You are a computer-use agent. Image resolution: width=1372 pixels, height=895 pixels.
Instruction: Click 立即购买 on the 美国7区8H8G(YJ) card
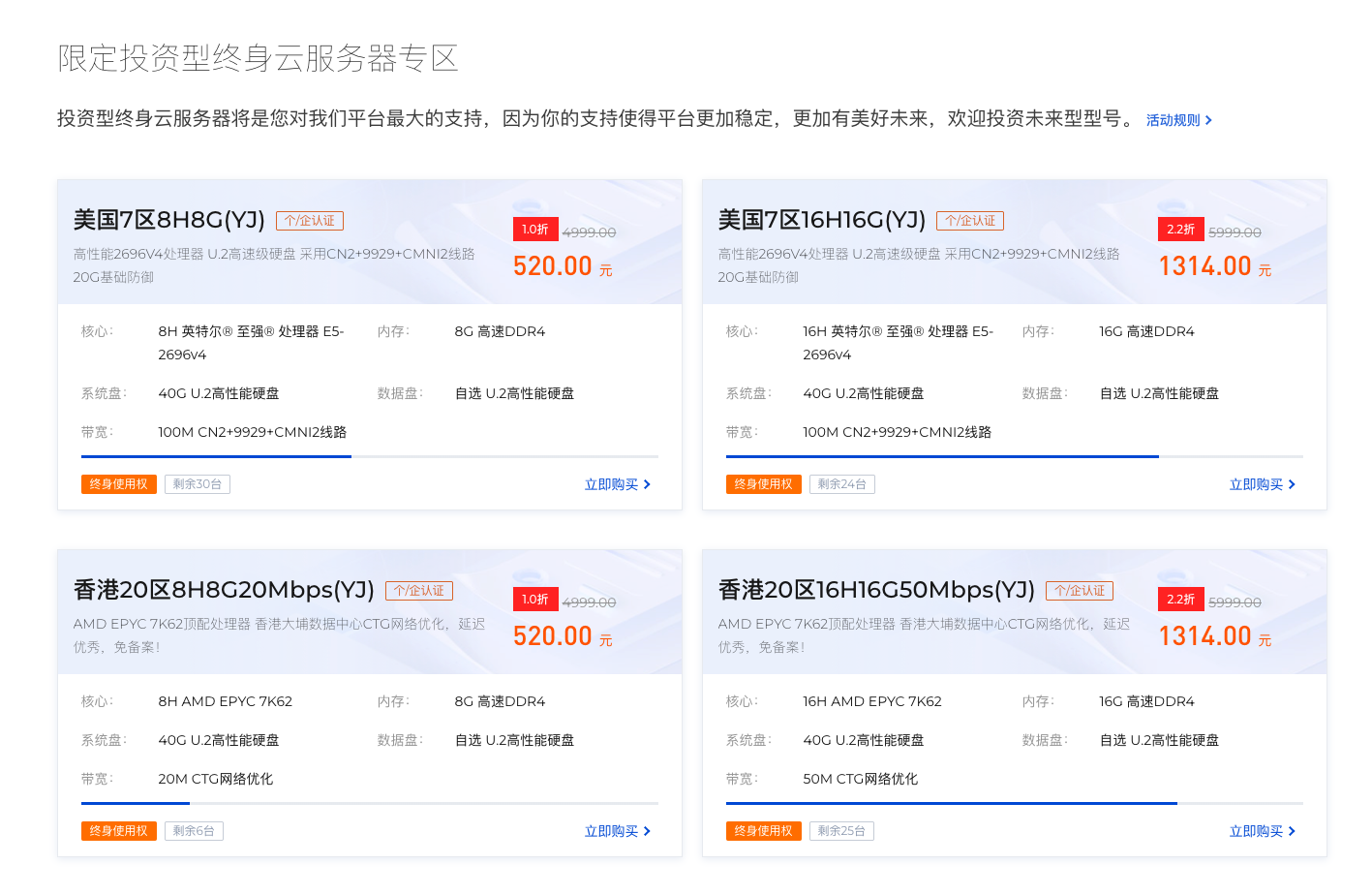(618, 484)
